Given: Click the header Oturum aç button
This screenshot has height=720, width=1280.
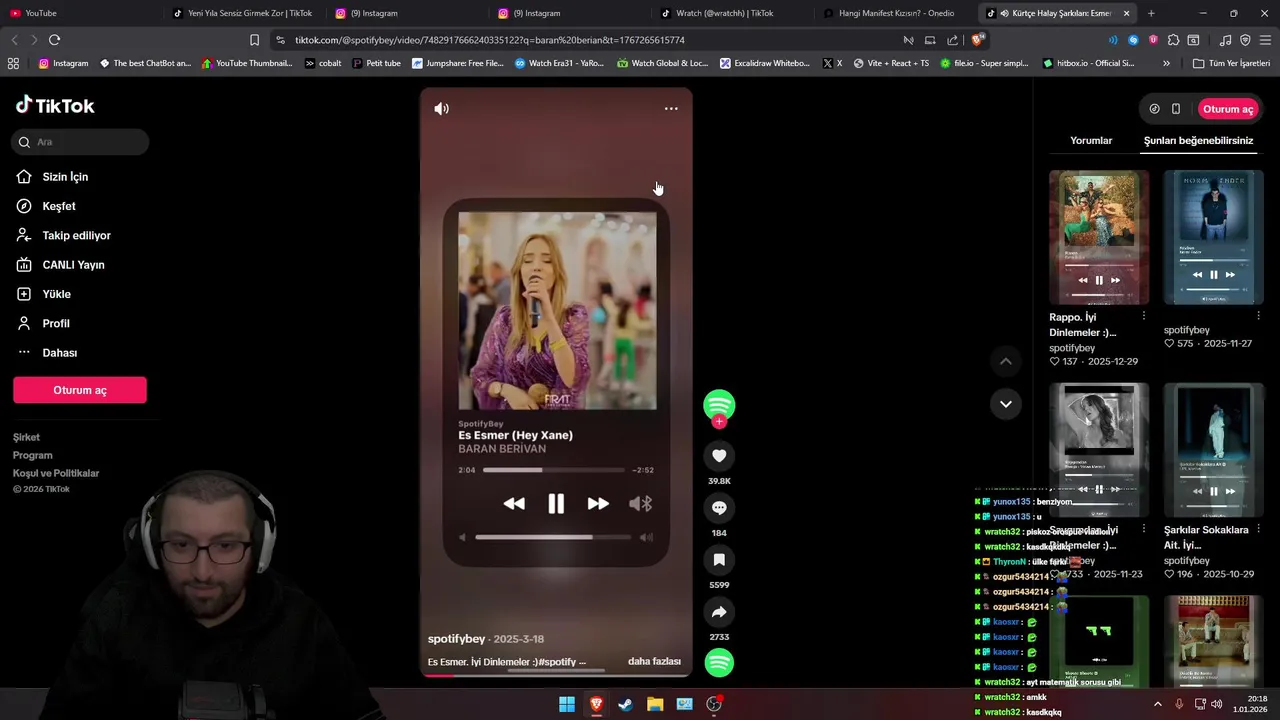Looking at the screenshot, I should click(x=1227, y=109).
